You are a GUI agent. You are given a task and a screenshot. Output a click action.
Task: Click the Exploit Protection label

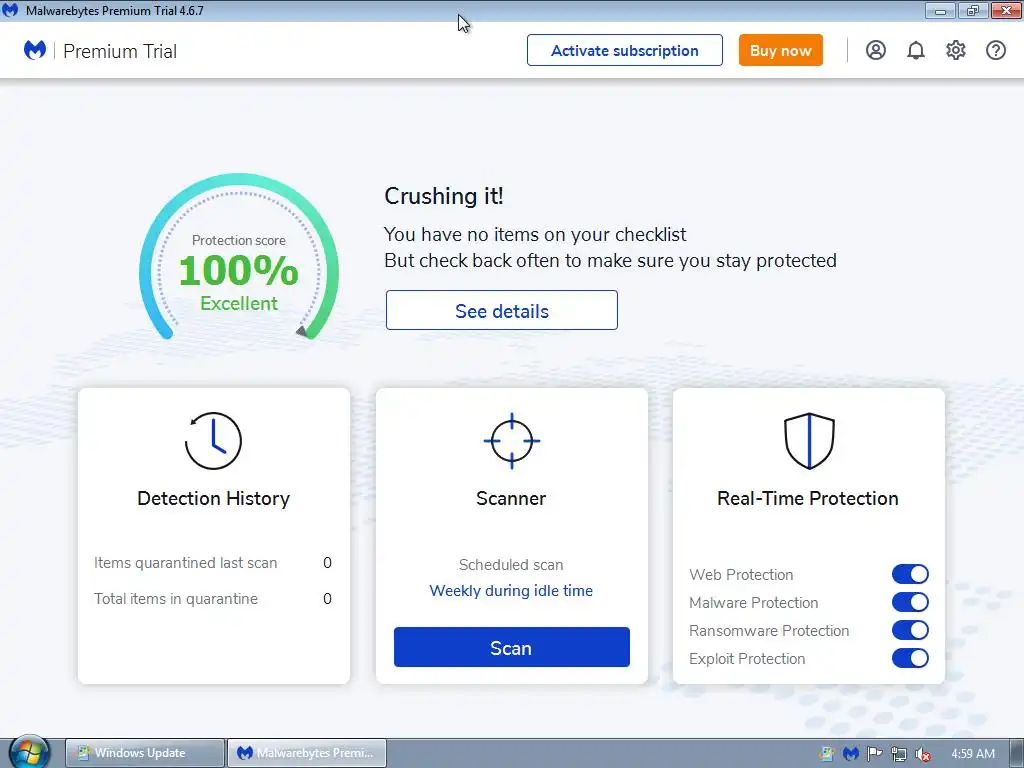pos(747,659)
